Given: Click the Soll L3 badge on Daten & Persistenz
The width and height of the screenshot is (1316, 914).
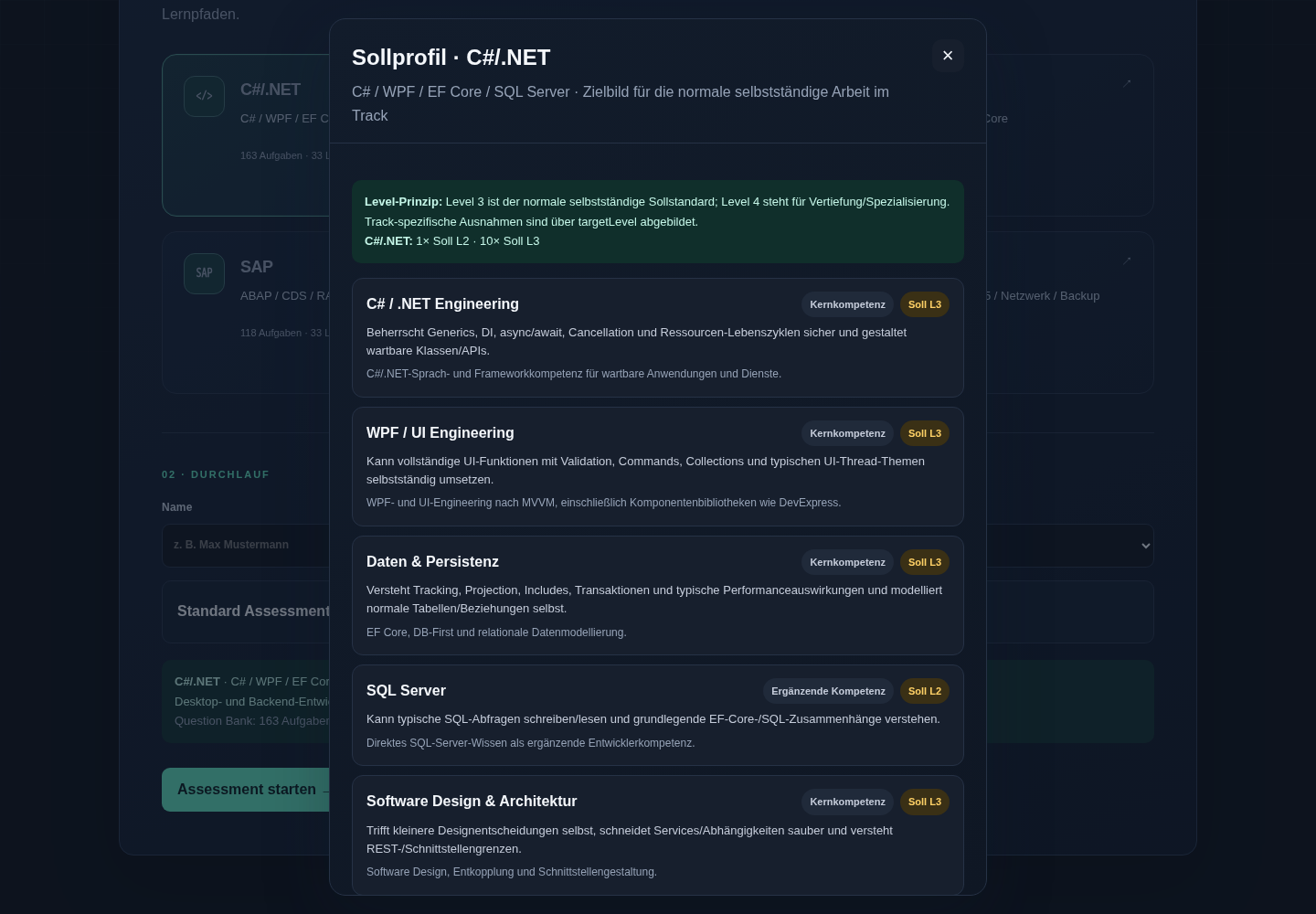Looking at the screenshot, I should [925, 562].
